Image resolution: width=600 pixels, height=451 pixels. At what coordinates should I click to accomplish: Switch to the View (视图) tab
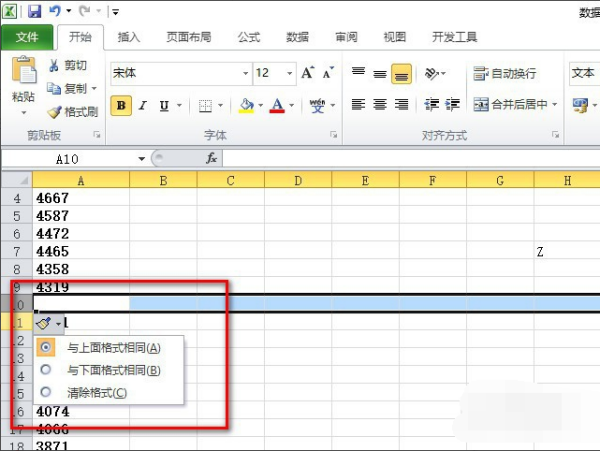tap(395, 37)
